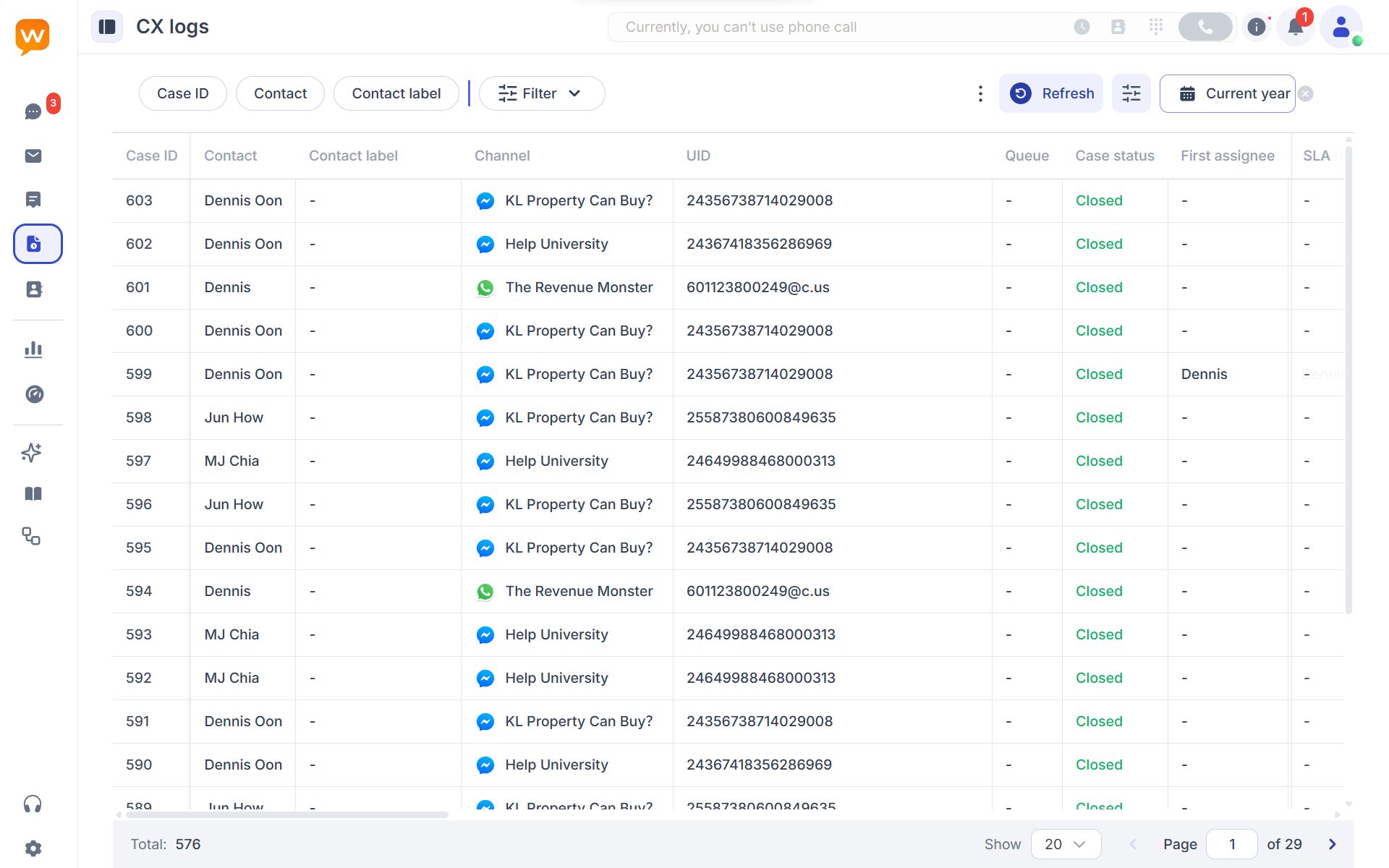1389x868 pixels.
Task: Open the AI sparkle icon in sidebar
Action: tap(32, 453)
